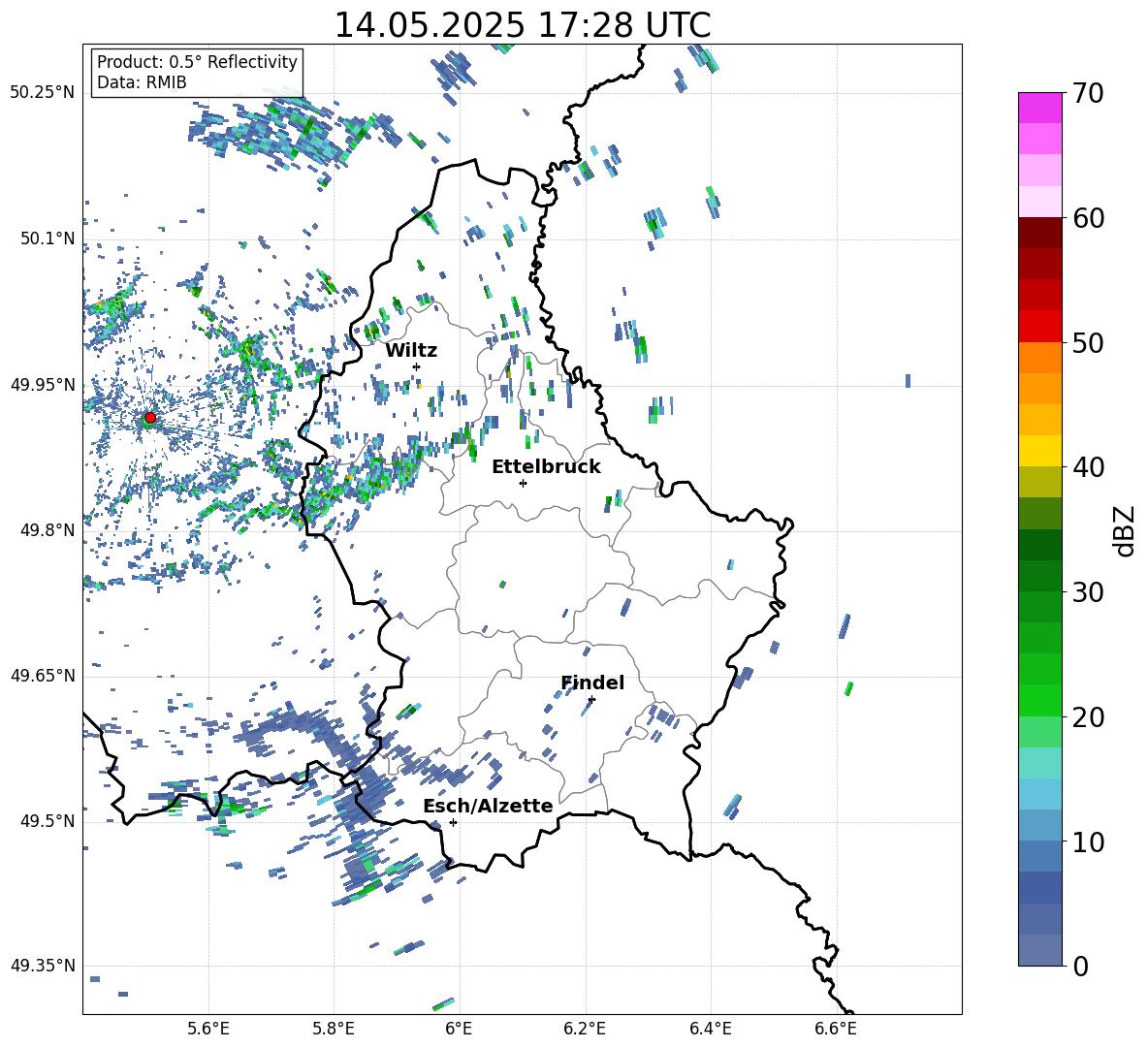This screenshot has height=1048, width=1148.
Task: Click the 70 tick label on colorbar
Action: click(x=1088, y=93)
